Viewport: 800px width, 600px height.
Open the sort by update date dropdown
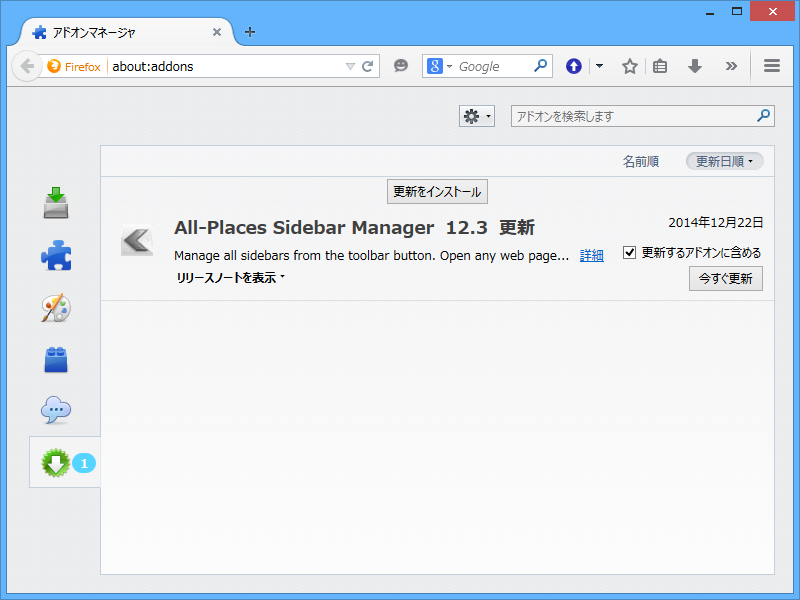coord(724,161)
